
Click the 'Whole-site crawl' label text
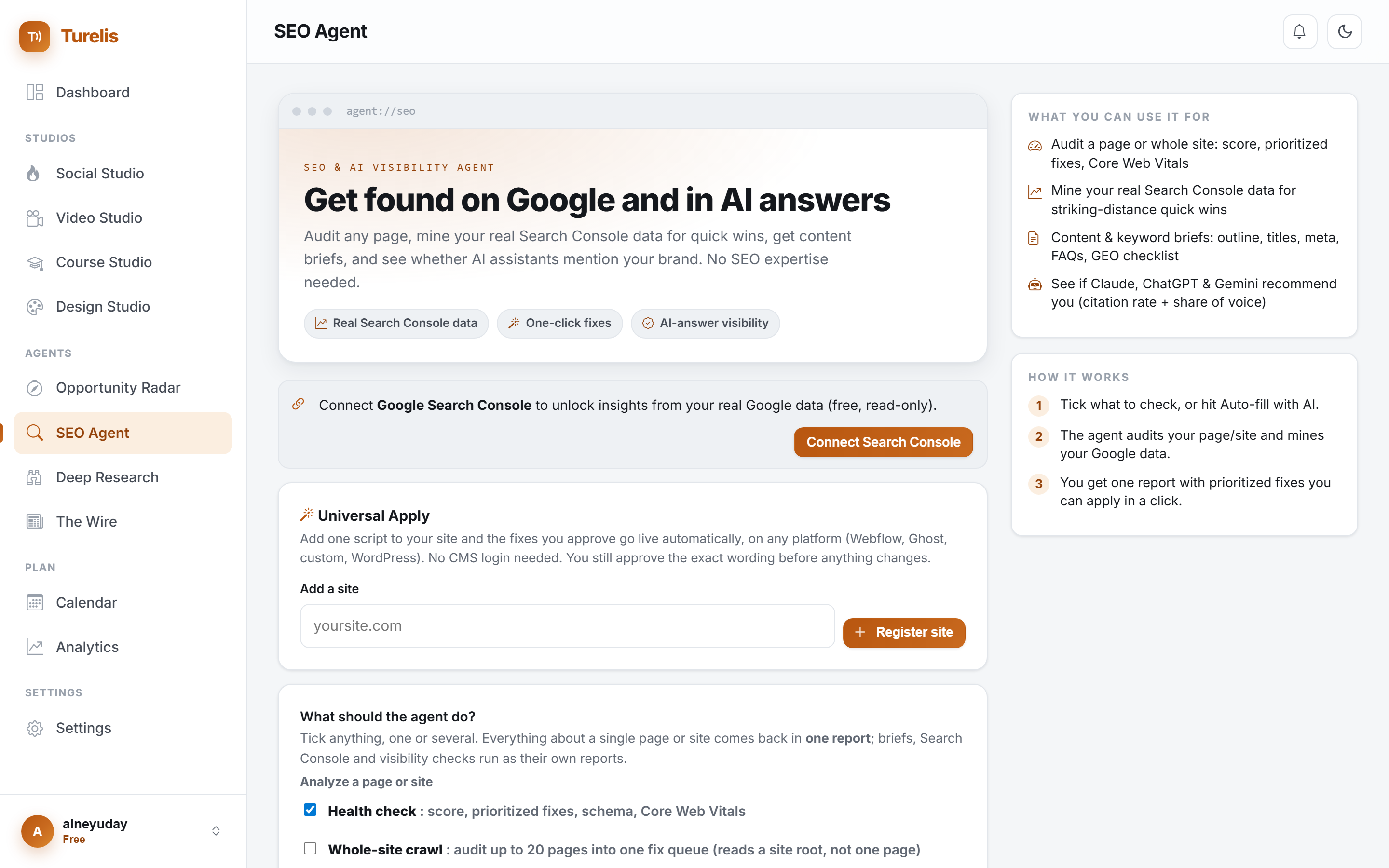pyautogui.click(x=385, y=849)
